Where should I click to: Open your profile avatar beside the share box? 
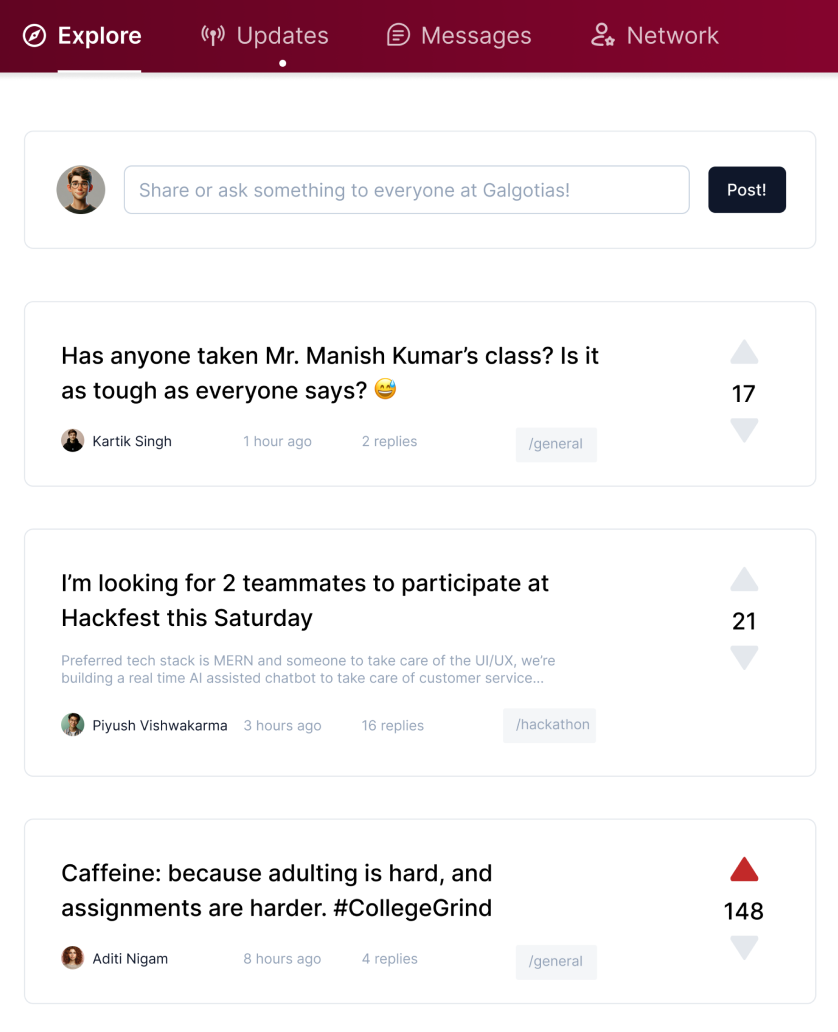[81, 190]
